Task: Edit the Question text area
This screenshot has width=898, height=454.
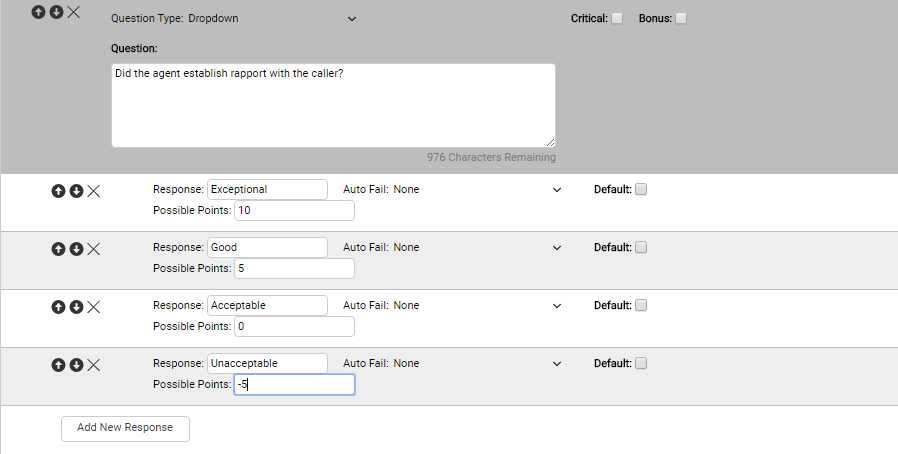Action: coord(333,105)
